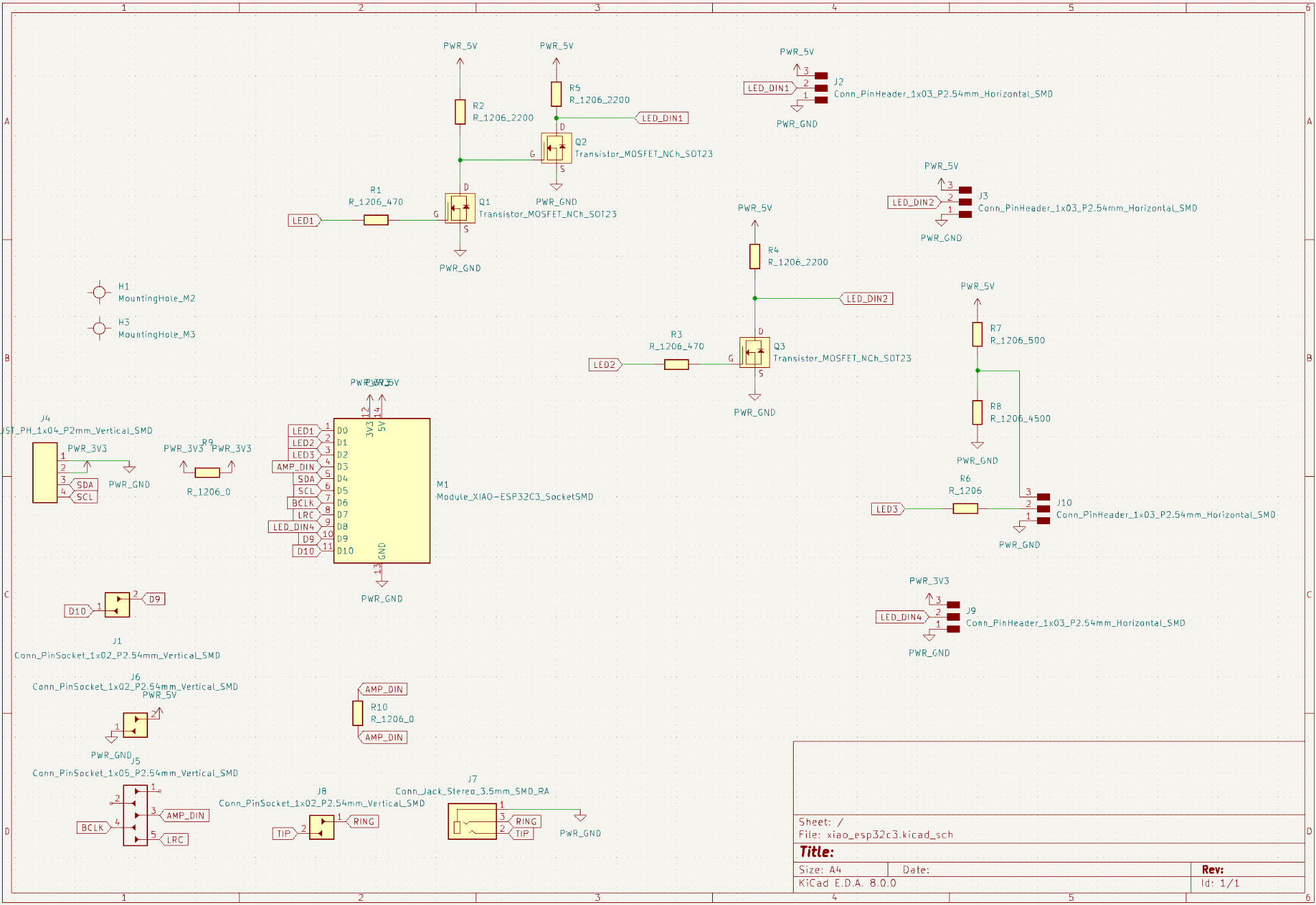The width and height of the screenshot is (1316, 905).
Task: Click the J7 stereo audio jack symbol
Action: (x=472, y=821)
